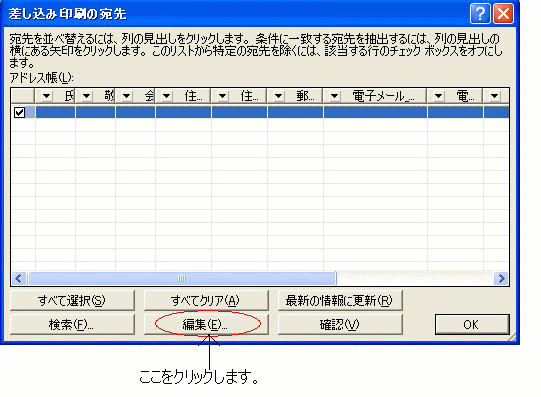This screenshot has width=541, height=397.
Task: Close the 差し込み印刷の宛先 dialog
Action: tap(503, 14)
